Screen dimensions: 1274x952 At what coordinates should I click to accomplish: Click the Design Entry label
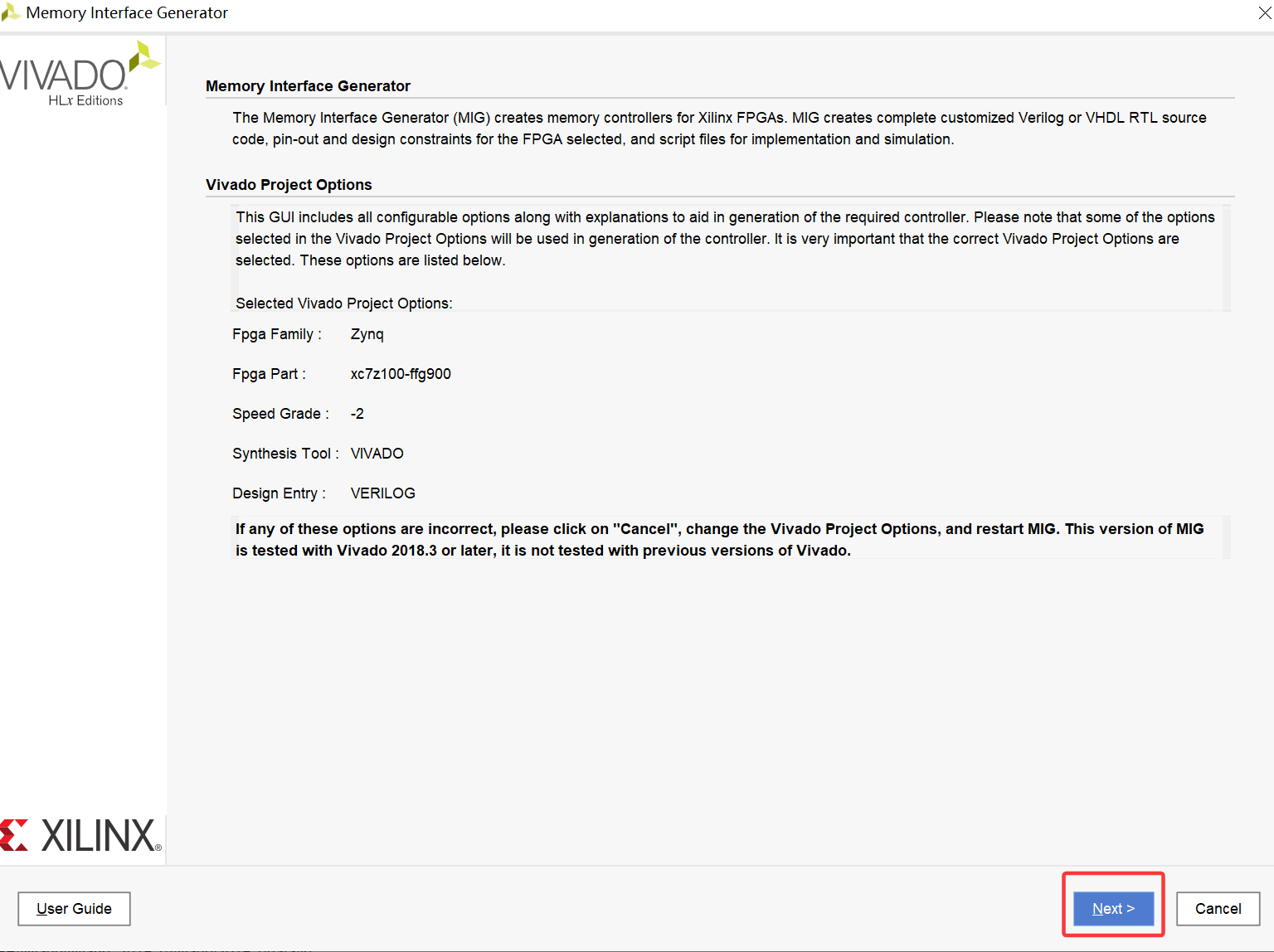[x=279, y=493]
